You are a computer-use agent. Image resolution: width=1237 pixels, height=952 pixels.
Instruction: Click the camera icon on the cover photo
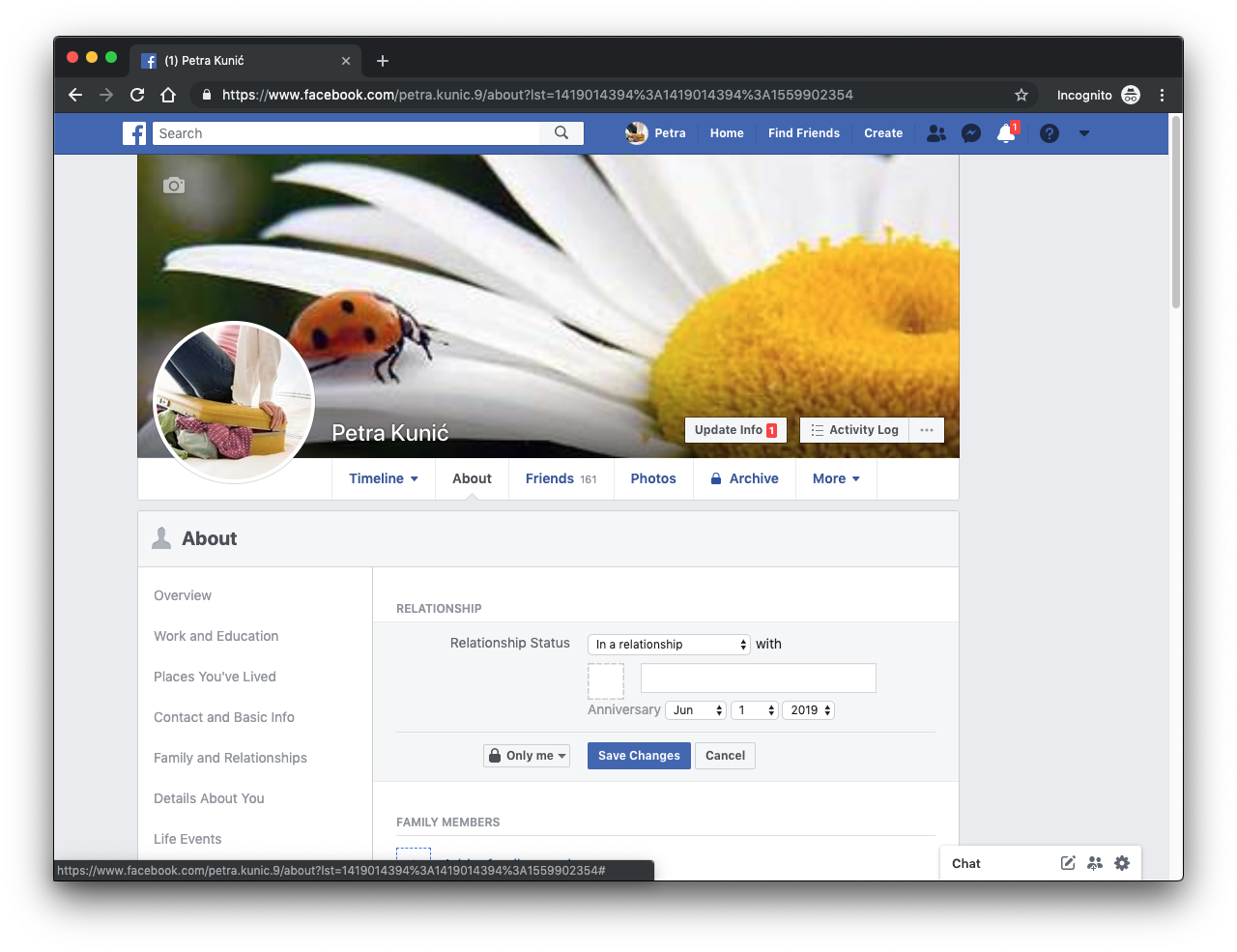174,186
